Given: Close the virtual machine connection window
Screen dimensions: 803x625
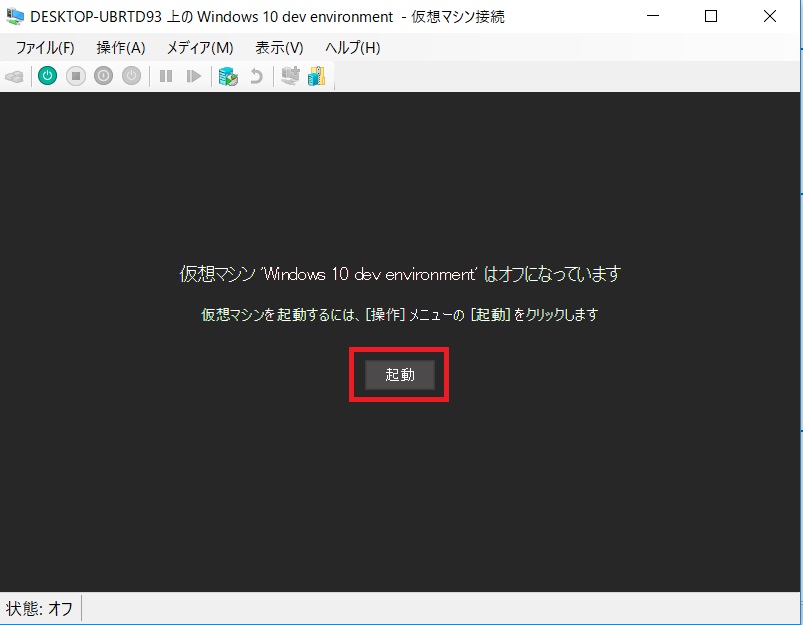Looking at the screenshot, I should (x=770, y=16).
